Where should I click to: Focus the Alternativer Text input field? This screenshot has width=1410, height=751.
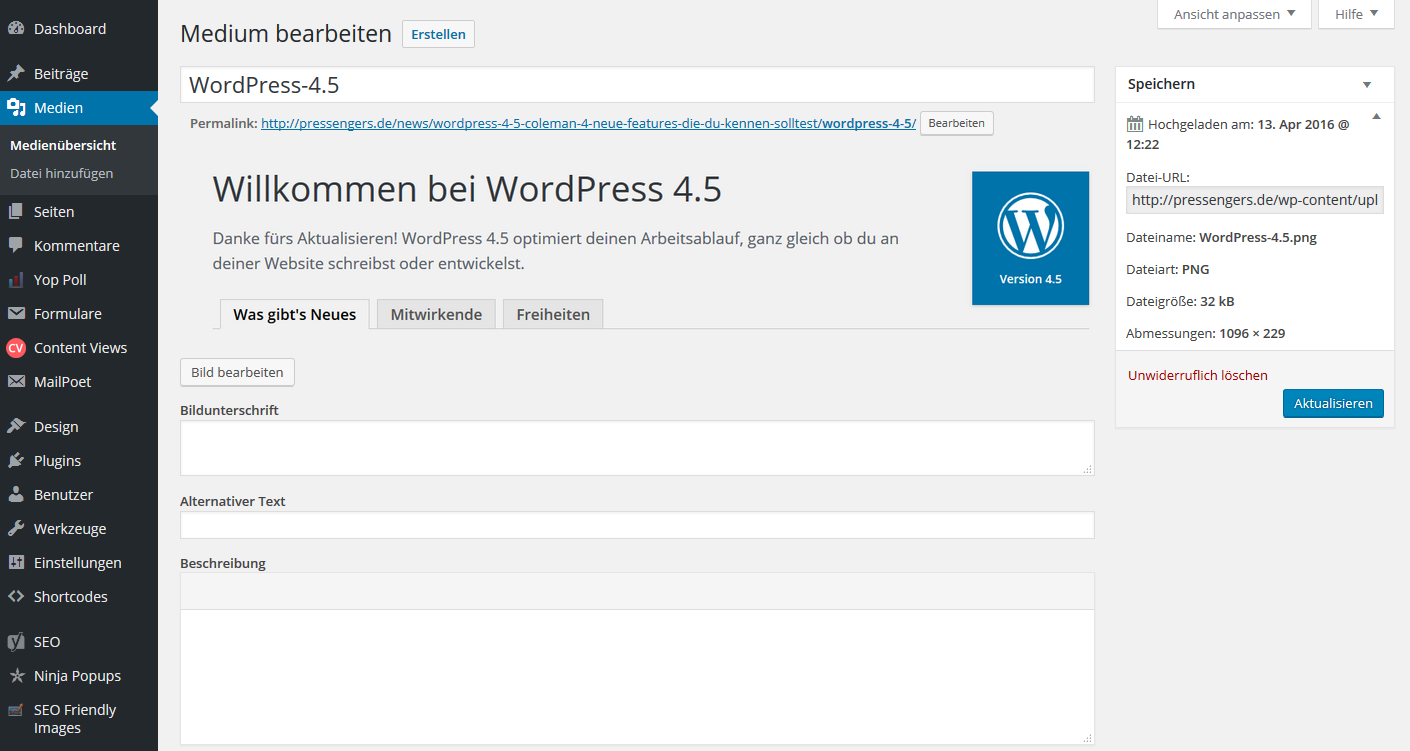tap(637, 525)
